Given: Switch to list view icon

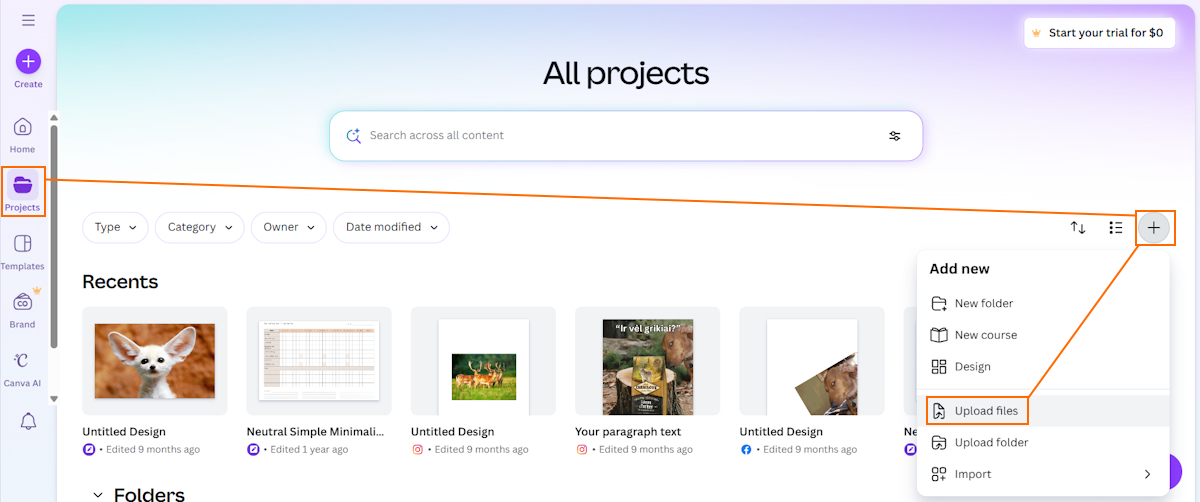Looking at the screenshot, I should click(x=1116, y=228).
